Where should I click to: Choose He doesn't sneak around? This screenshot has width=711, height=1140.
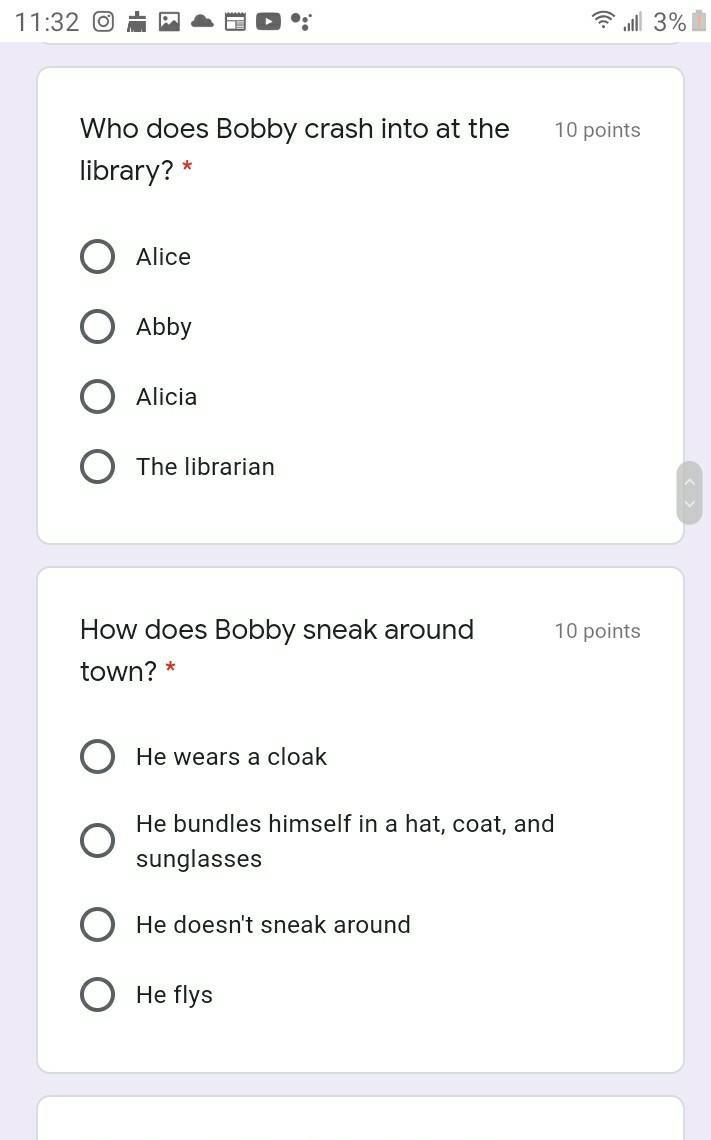click(x=97, y=924)
